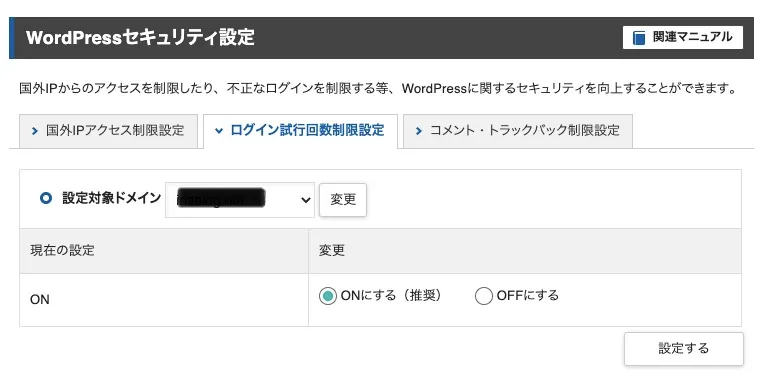This screenshot has width=765, height=380.
Task: Click the arrow icon on 国外IPアクセス制限設定 tab
Action: pos(34,131)
